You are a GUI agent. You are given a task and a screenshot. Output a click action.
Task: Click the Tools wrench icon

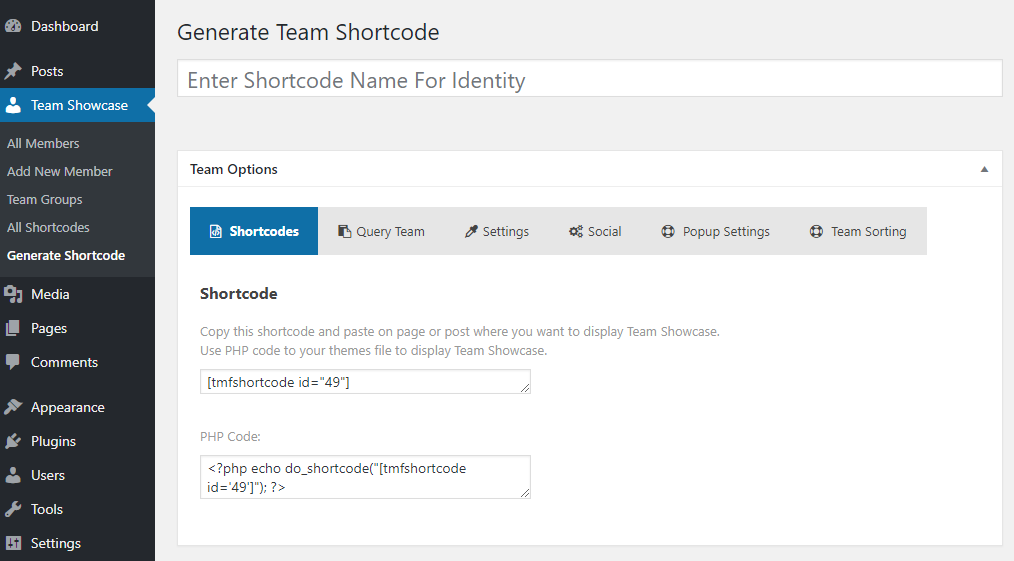pyautogui.click(x=13, y=509)
